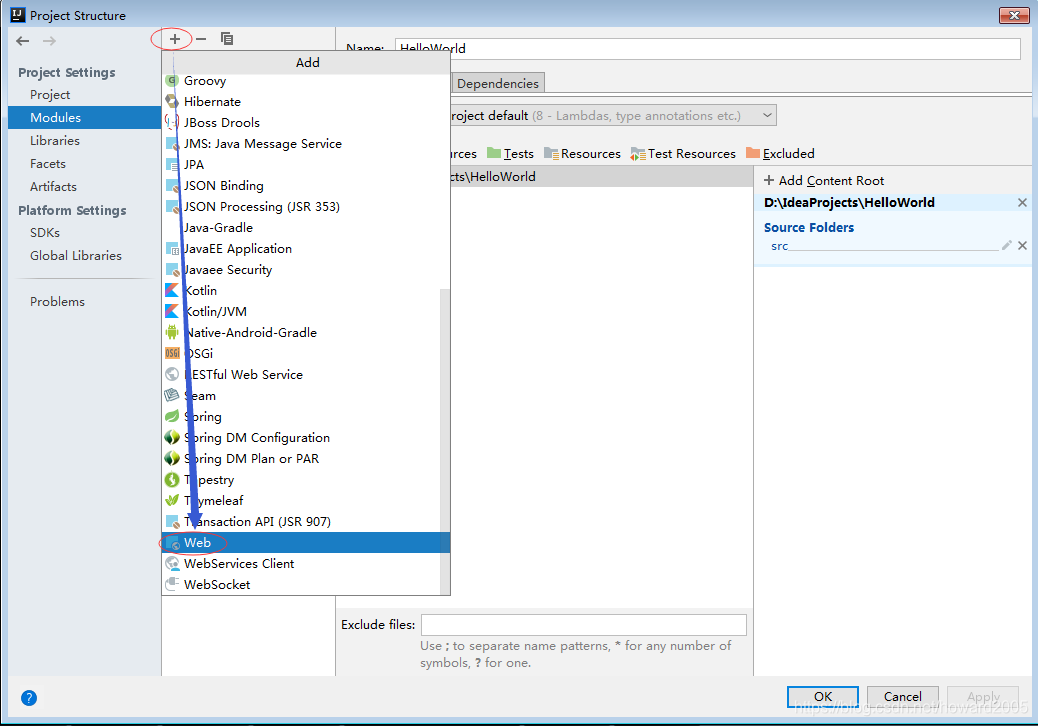Click the Thymeleaf leaf icon

coord(172,500)
